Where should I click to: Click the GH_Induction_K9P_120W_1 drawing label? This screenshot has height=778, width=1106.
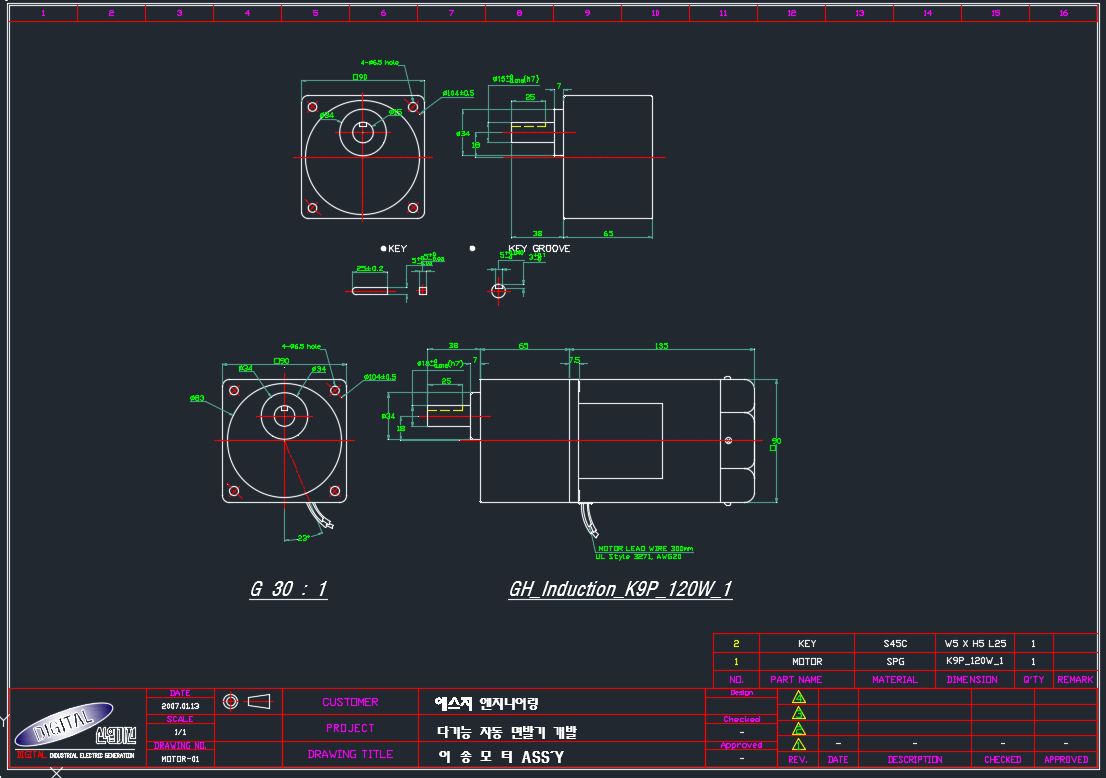(621, 589)
